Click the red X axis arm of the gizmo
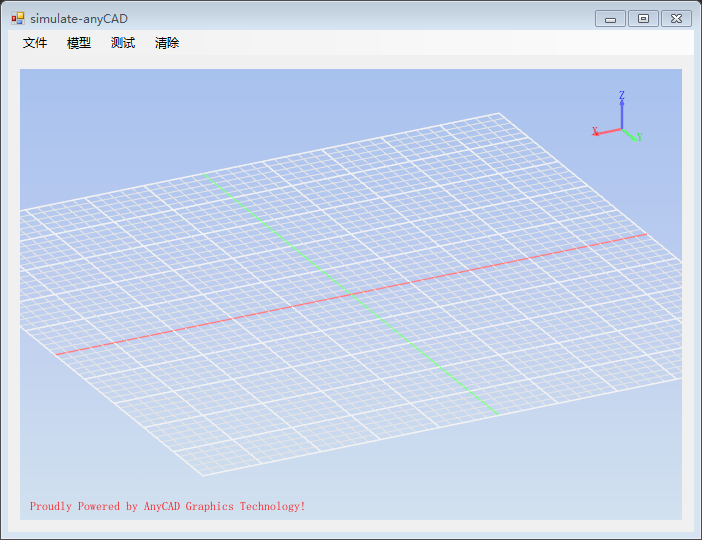 coord(609,132)
